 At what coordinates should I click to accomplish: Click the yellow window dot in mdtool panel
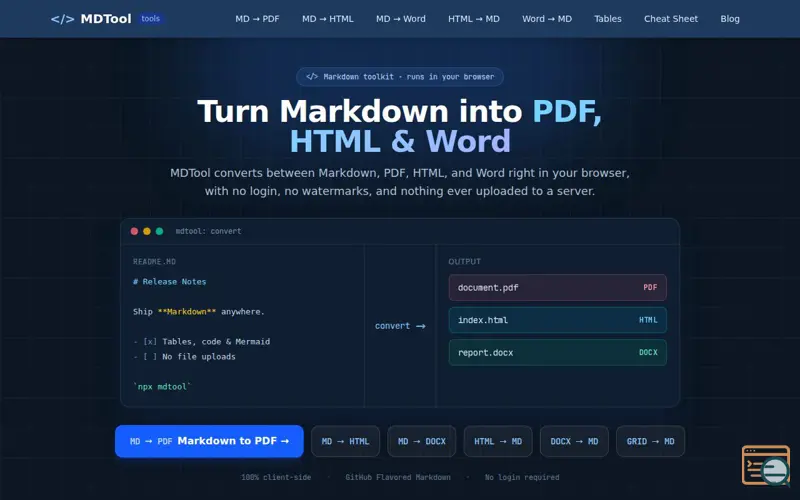[147, 231]
